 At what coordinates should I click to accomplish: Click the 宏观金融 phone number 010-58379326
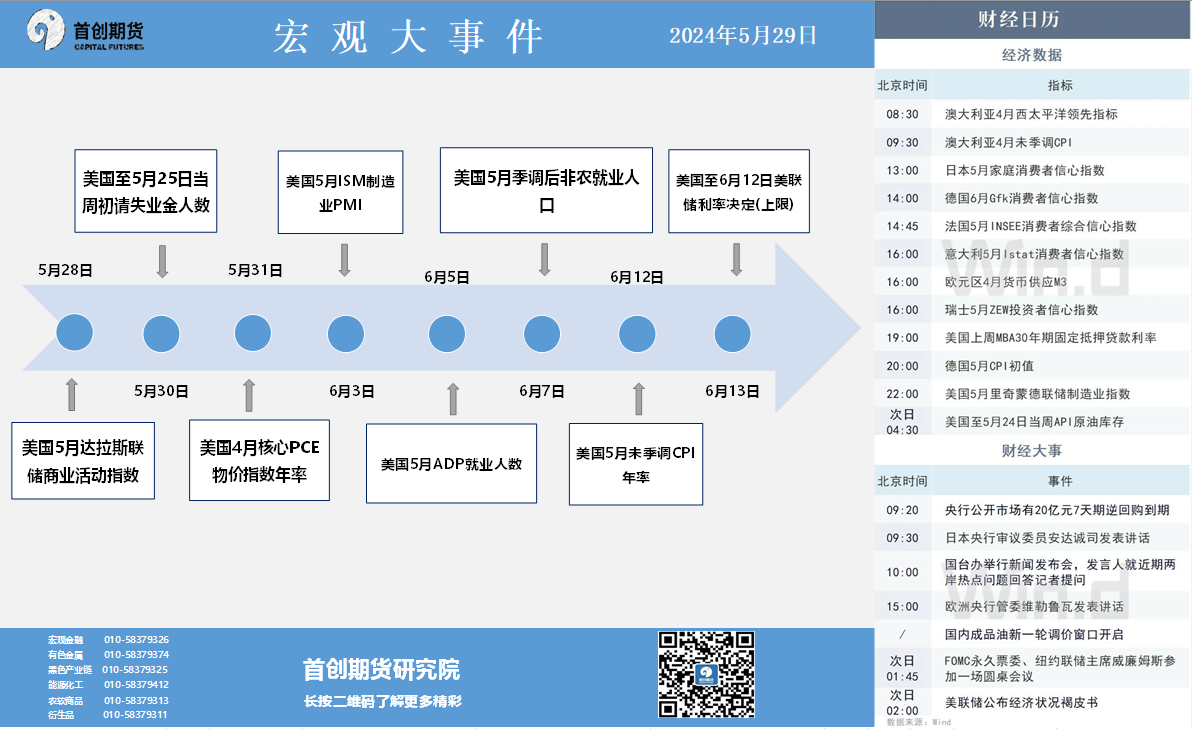click(x=137, y=639)
